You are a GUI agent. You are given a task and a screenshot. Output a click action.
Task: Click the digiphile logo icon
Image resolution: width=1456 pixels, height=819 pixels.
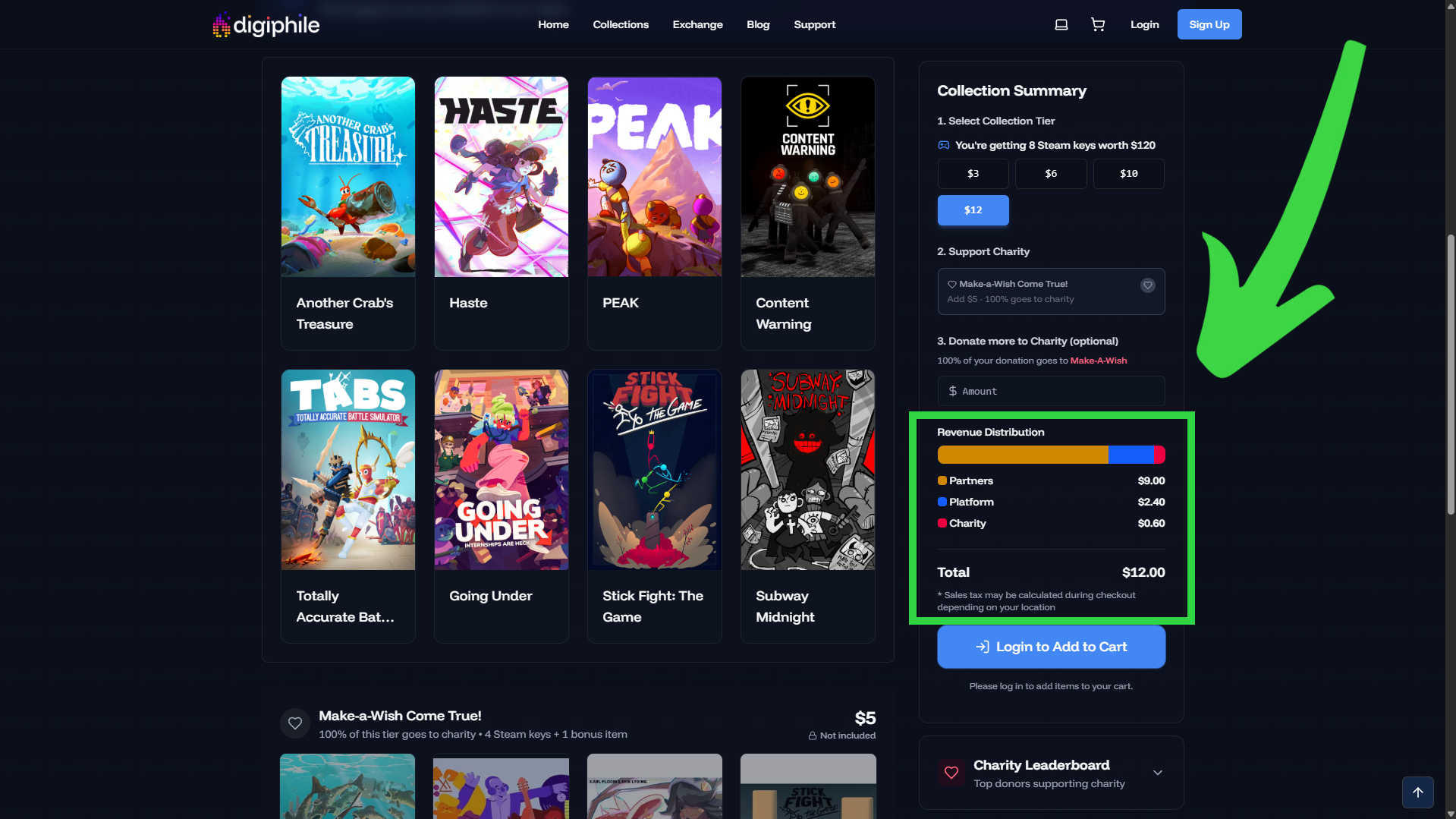point(221,25)
